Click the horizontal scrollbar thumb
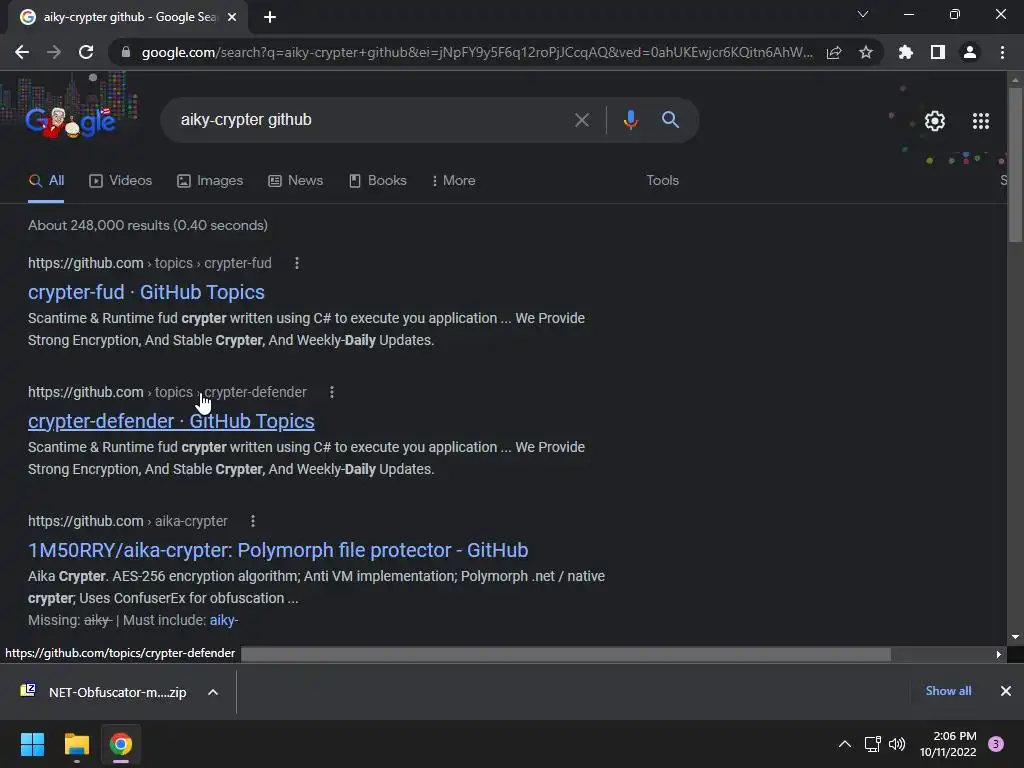1024x768 pixels. (x=566, y=654)
